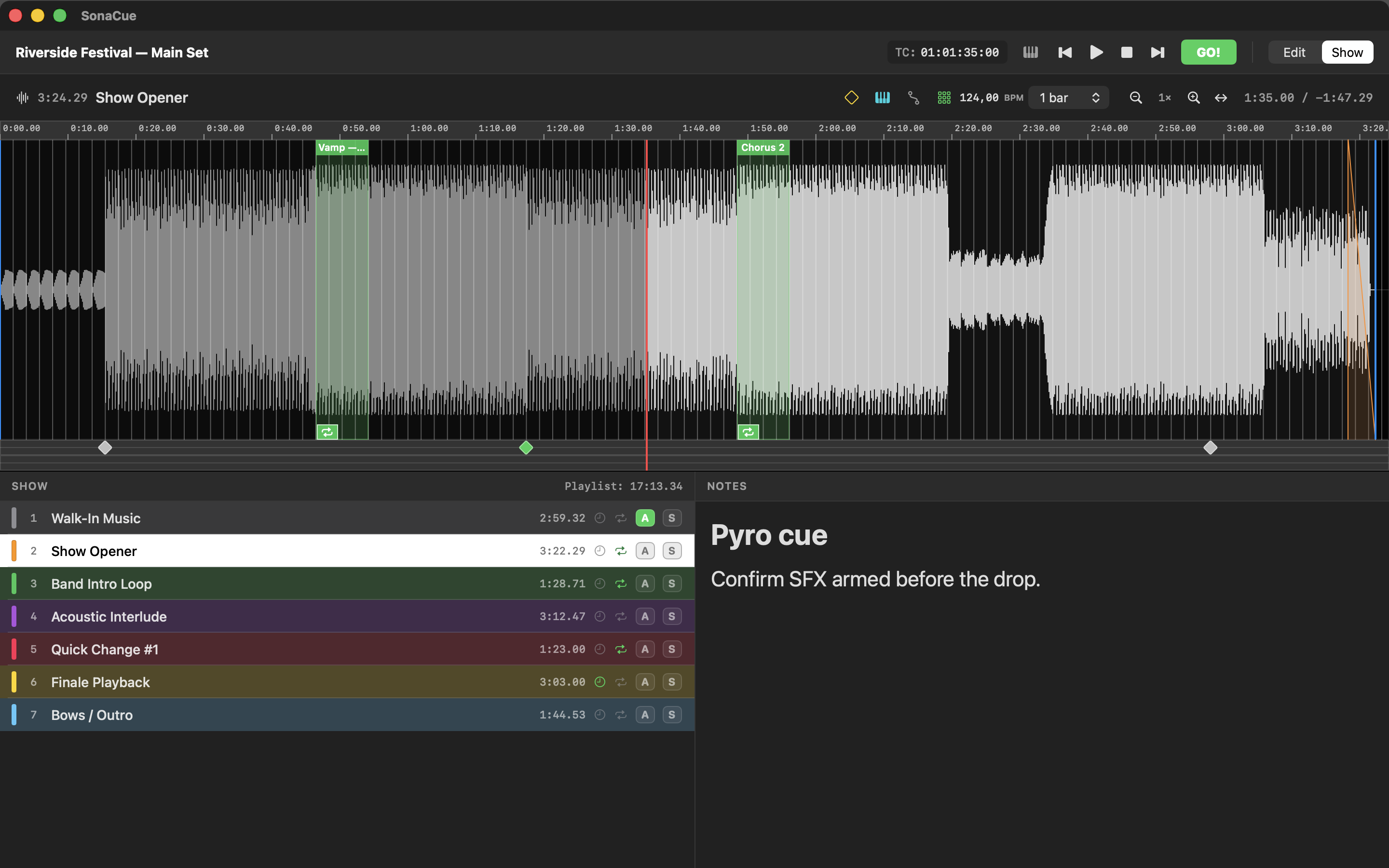Image resolution: width=1389 pixels, height=868 pixels.
Task: Select the Finale Playback row
Action: 347,681
